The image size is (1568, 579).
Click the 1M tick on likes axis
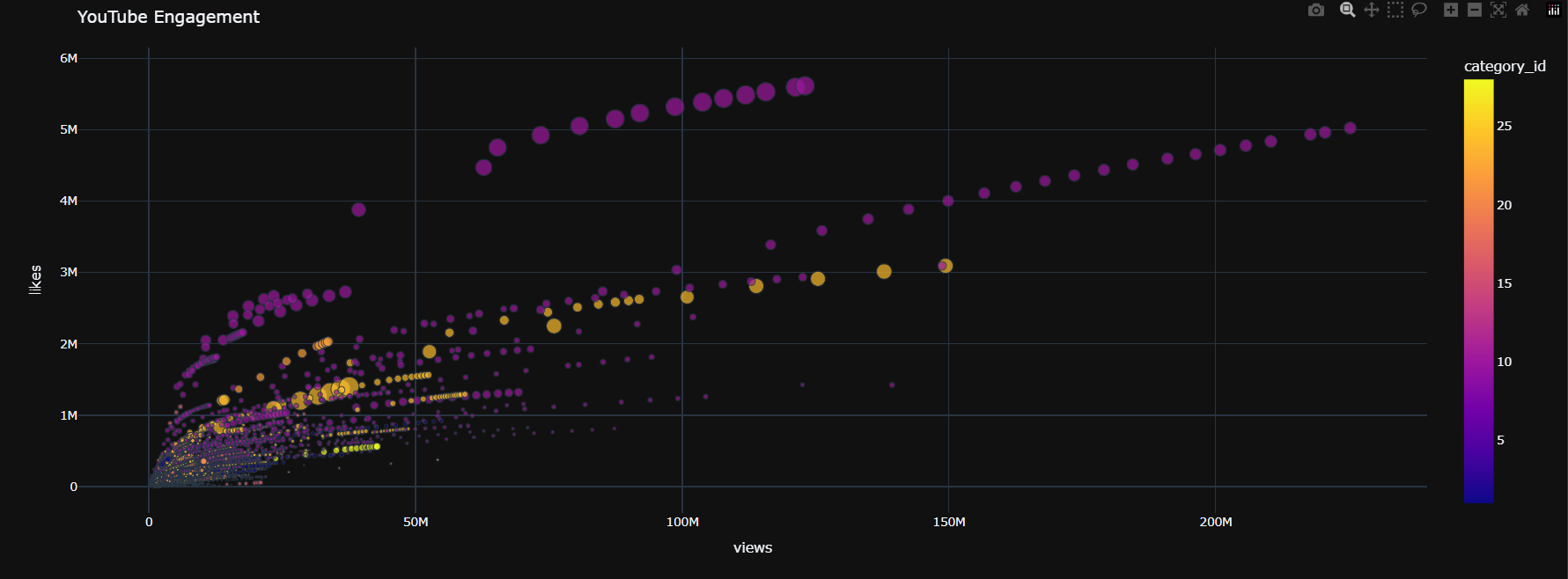pos(69,415)
